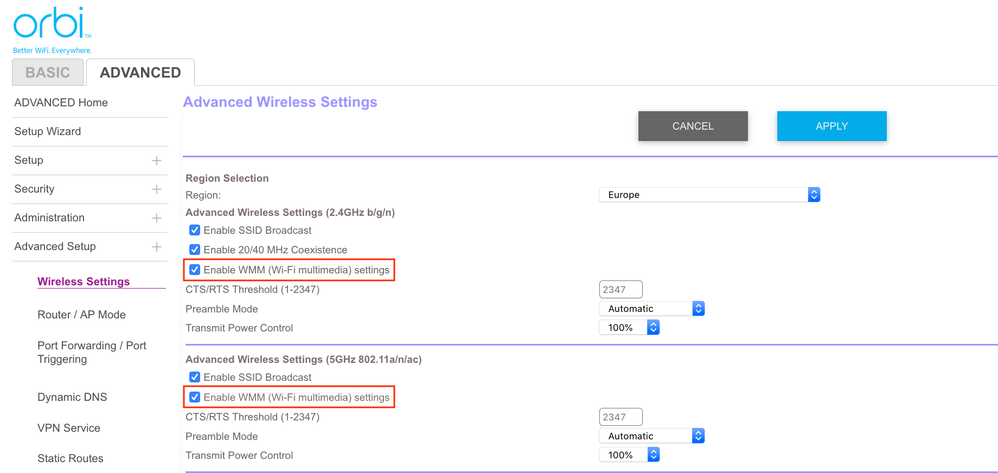Open the Region dropdown set to Europe
Screen dimensions: 998x473
(x=709, y=195)
